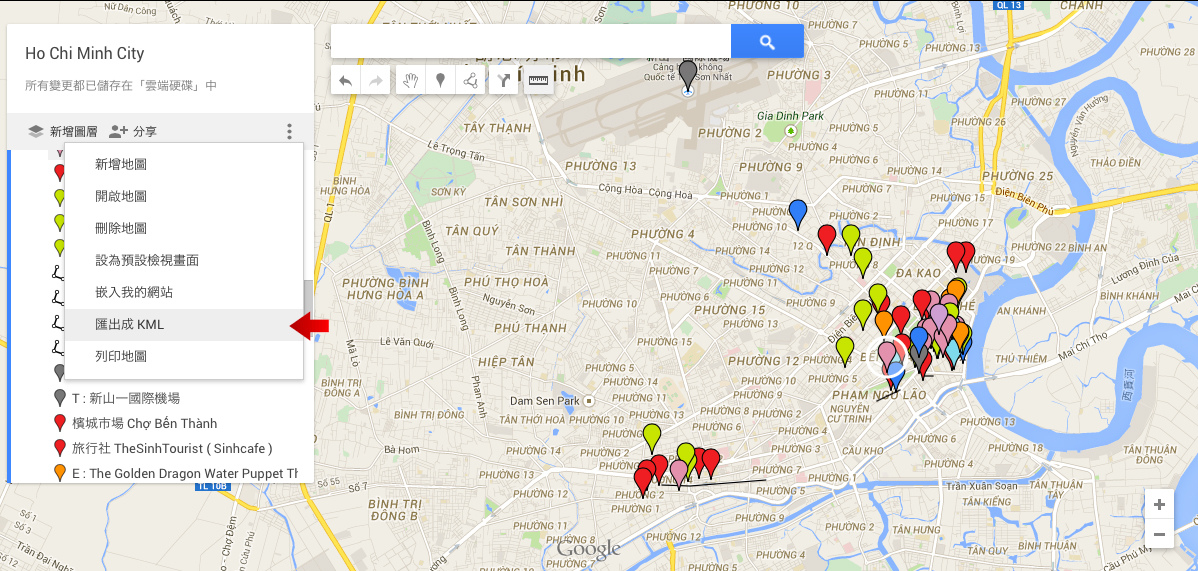This screenshot has height=571, width=1198.
Task: Click 新增圖層 add layer button
Action: coord(63,131)
